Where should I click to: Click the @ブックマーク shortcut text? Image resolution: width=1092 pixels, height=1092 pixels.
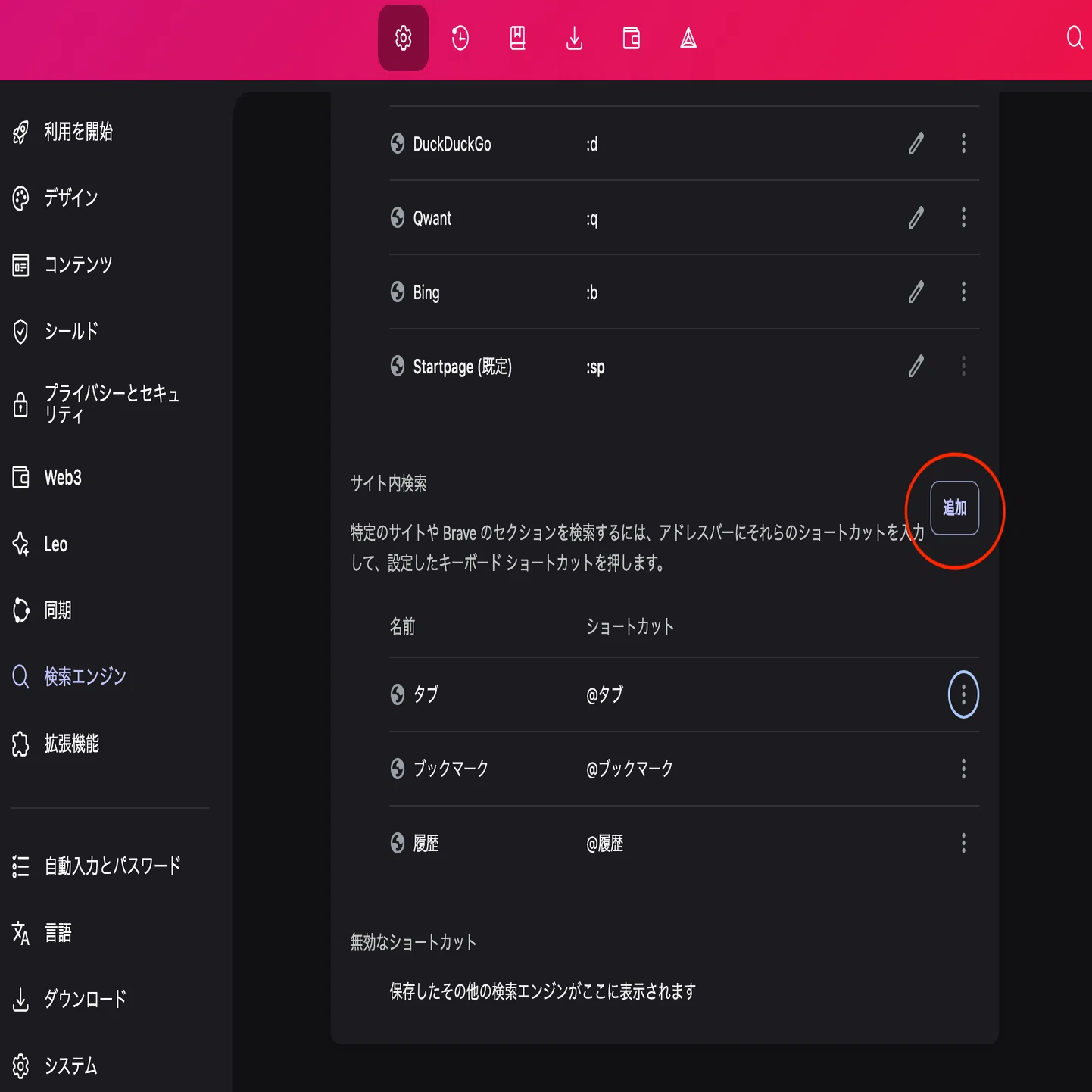630,769
